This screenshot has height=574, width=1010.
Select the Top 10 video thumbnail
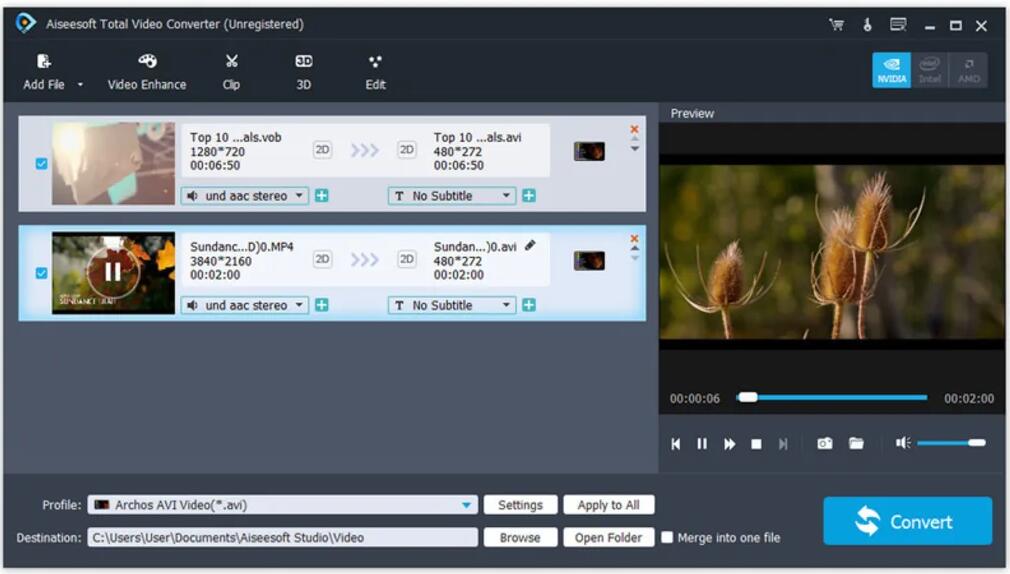click(113, 164)
